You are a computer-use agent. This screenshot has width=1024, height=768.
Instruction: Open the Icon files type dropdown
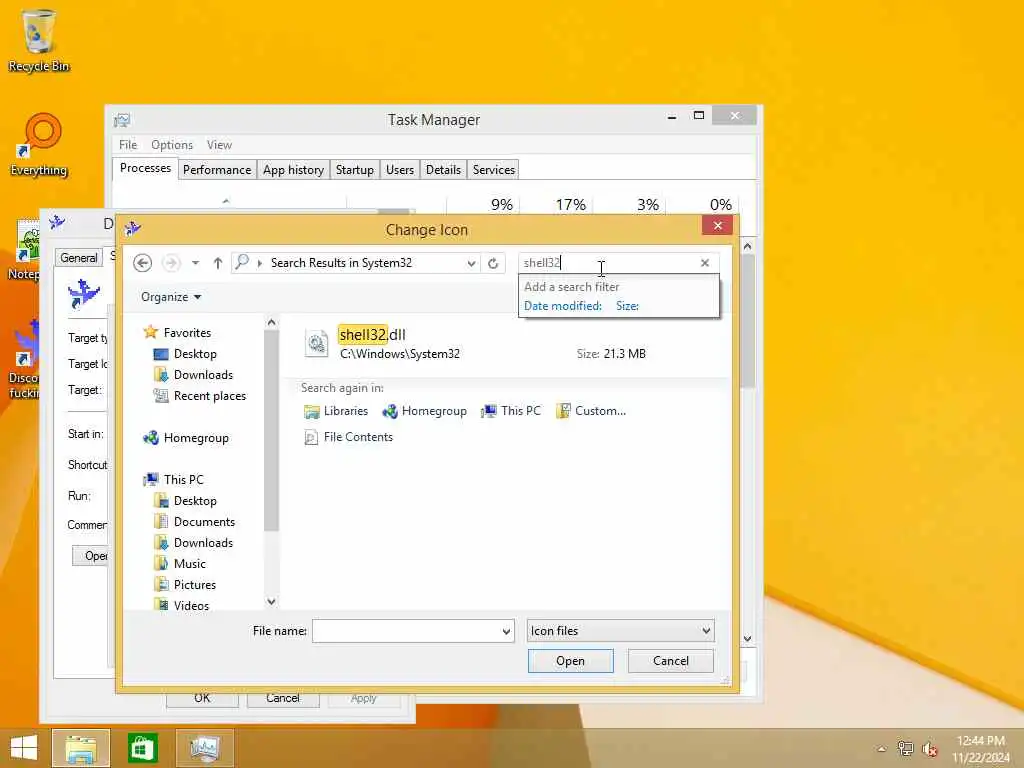(x=620, y=631)
